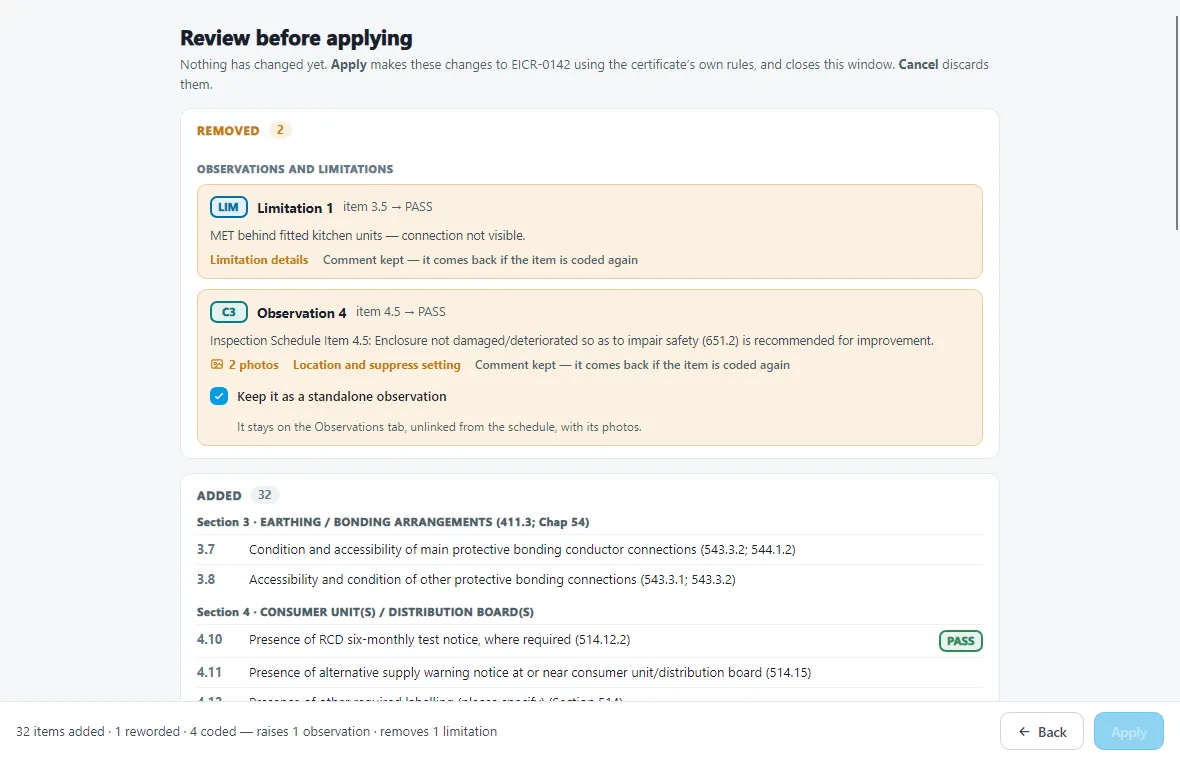
Task: Click the 'ADDED' section label
Action: coord(219,496)
